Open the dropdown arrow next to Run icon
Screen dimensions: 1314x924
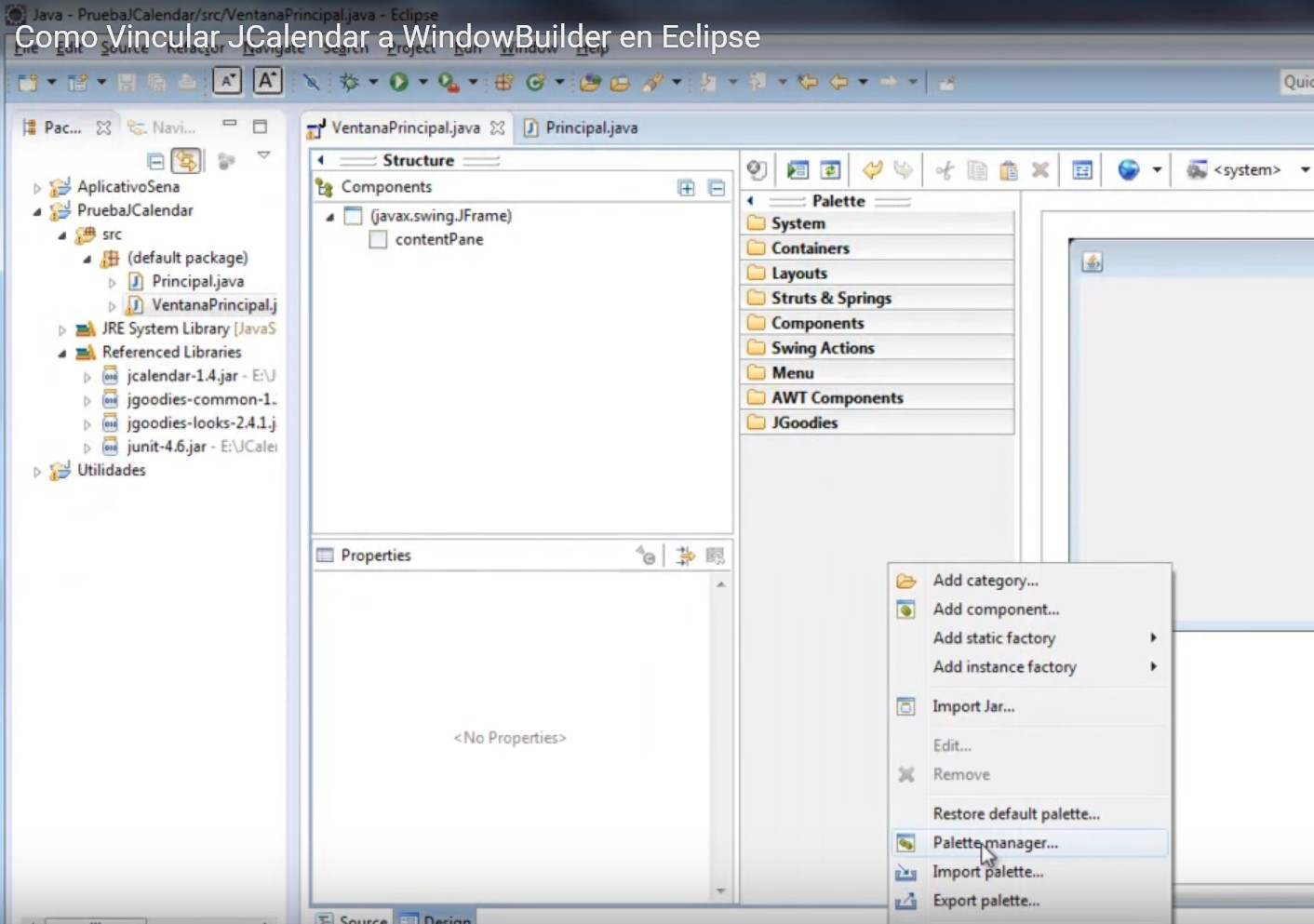click(x=422, y=82)
